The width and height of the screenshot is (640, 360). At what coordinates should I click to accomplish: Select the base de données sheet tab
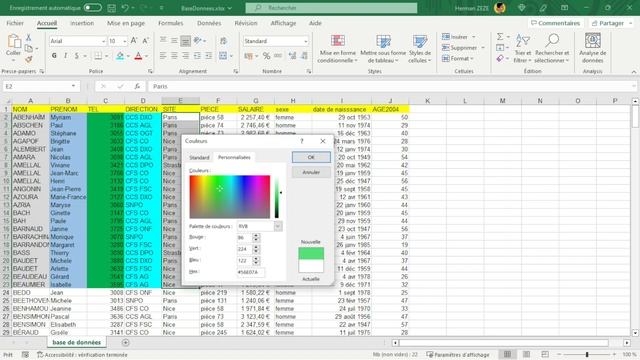(76, 342)
